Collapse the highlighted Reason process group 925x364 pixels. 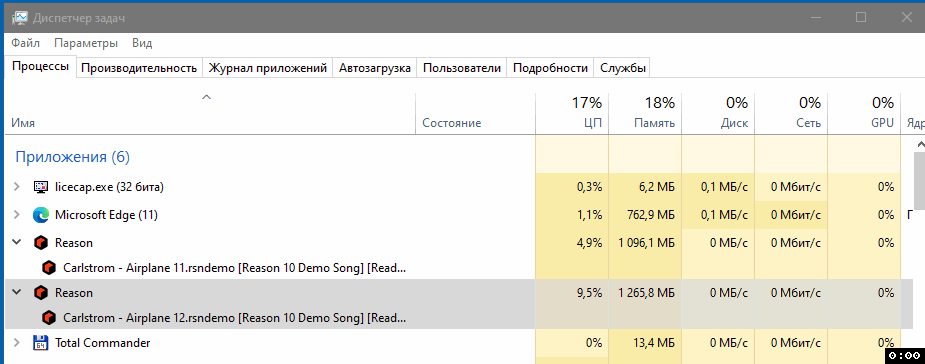pos(17,293)
